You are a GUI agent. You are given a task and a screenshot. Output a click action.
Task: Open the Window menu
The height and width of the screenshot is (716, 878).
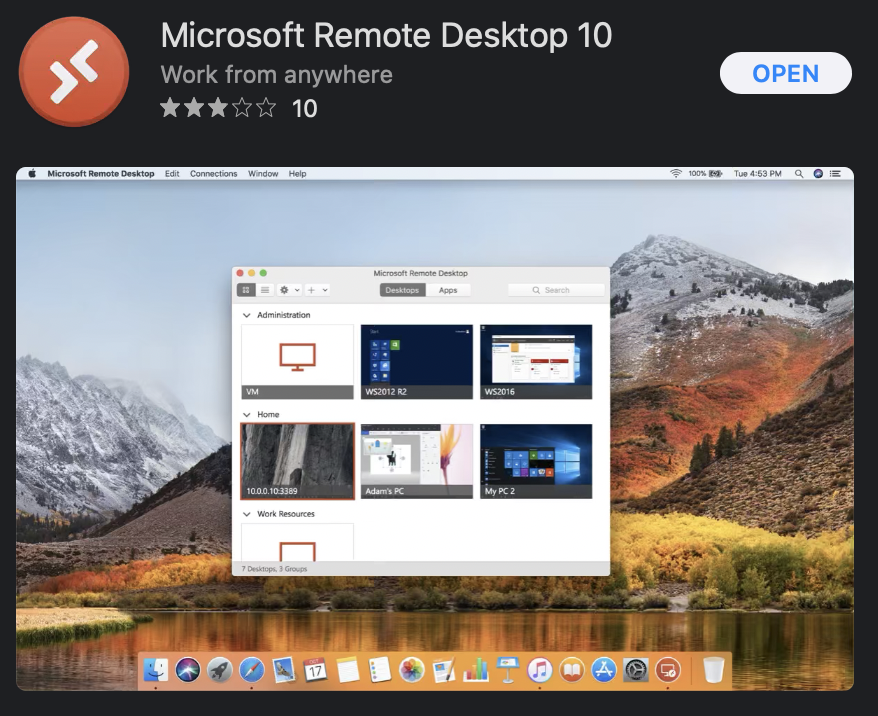coord(263,174)
